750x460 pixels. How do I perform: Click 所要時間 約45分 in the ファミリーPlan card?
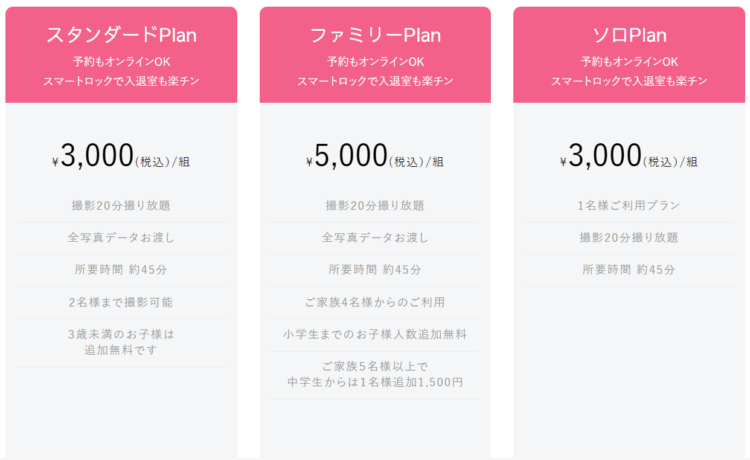[375, 270]
